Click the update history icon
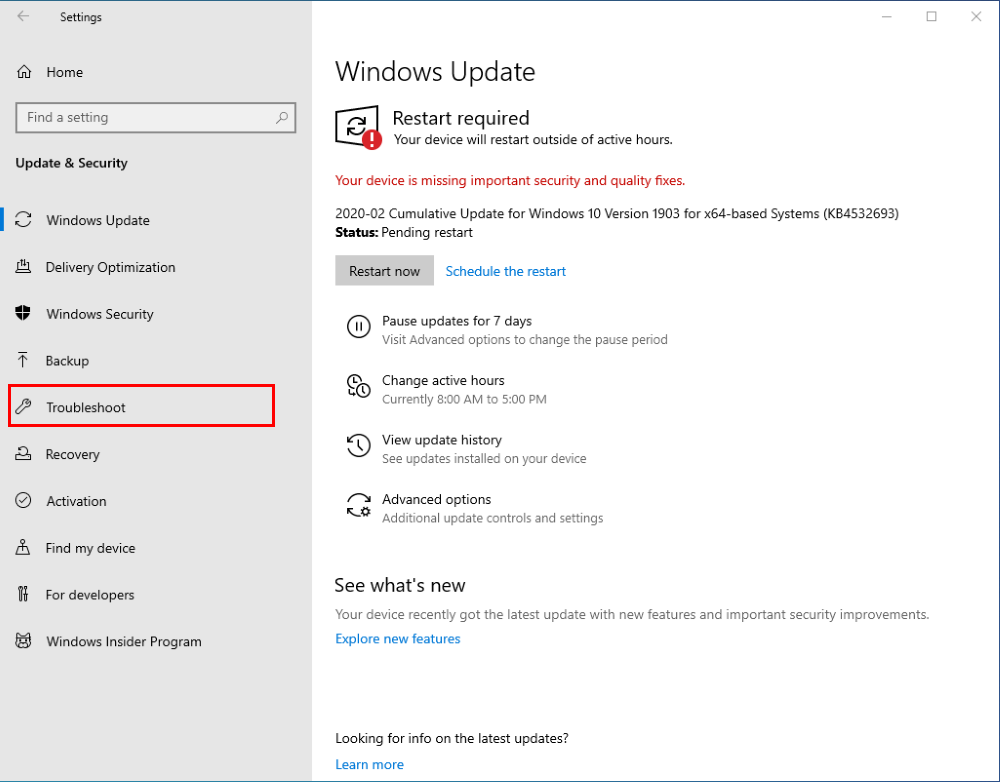The height and width of the screenshot is (782, 1000). pyautogui.click(x=358, y=445)
